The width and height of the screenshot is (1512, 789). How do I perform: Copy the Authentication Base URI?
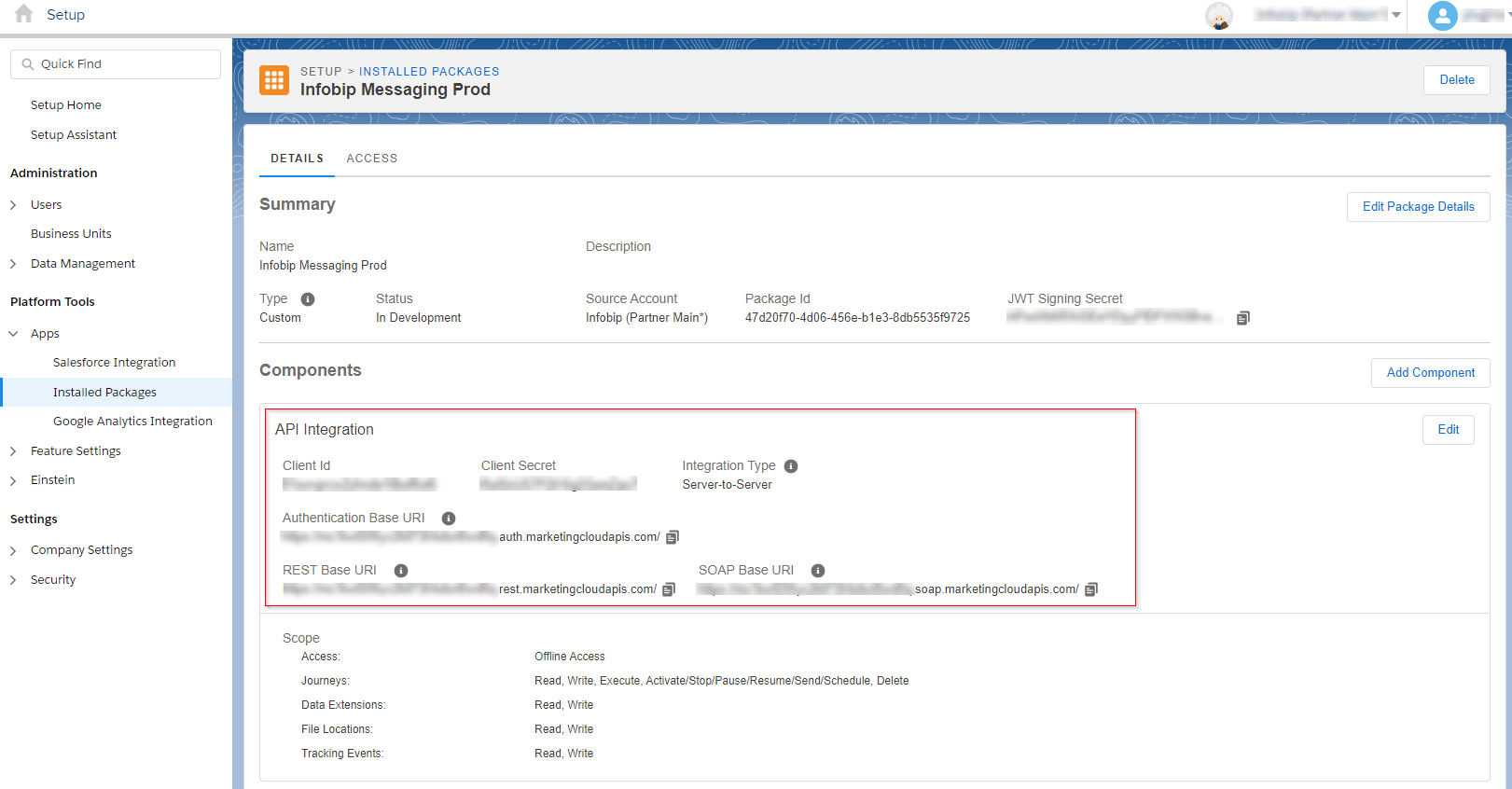point(673,537)
